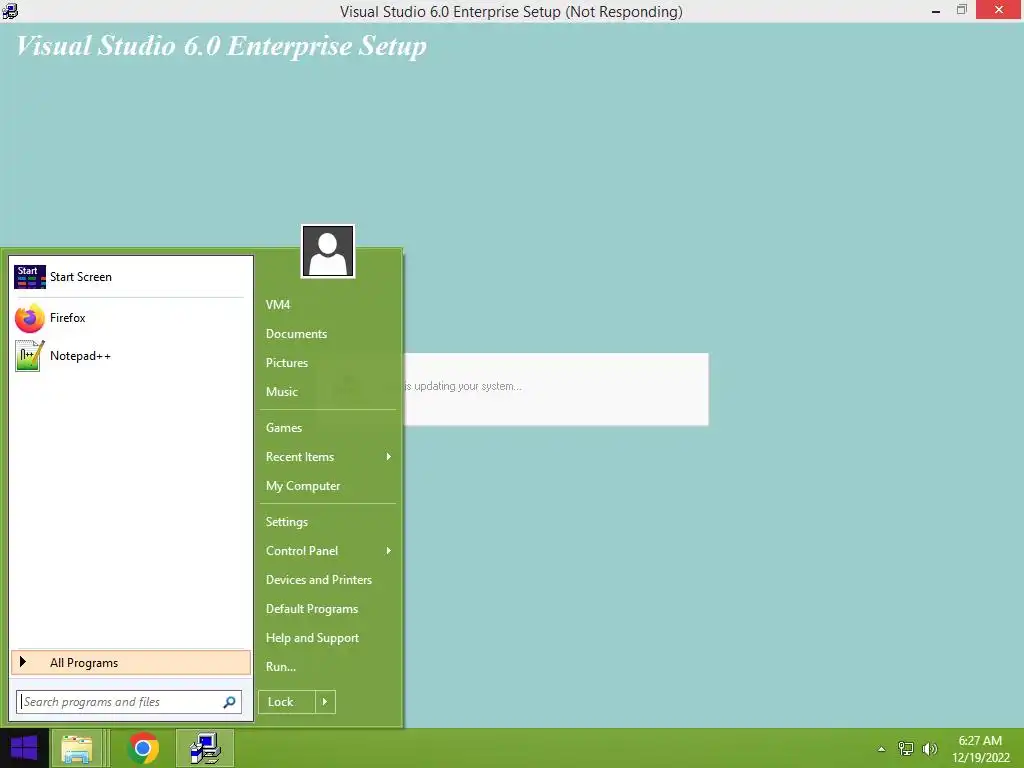This screenshot has width=1024, height=768.
Task: Open Notepad++ from the Start menu
Action: click(x=131, y=356)
